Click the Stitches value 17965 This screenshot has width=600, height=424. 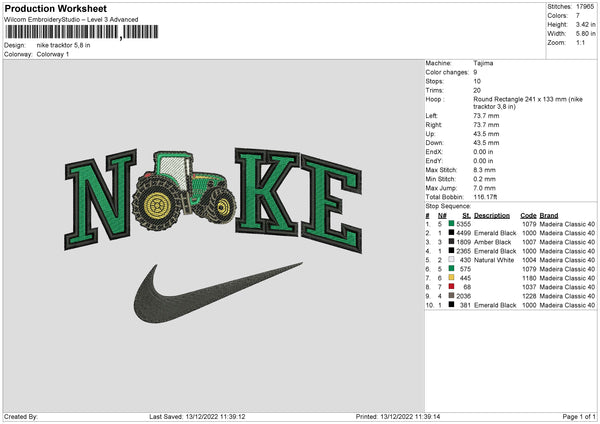585,7
